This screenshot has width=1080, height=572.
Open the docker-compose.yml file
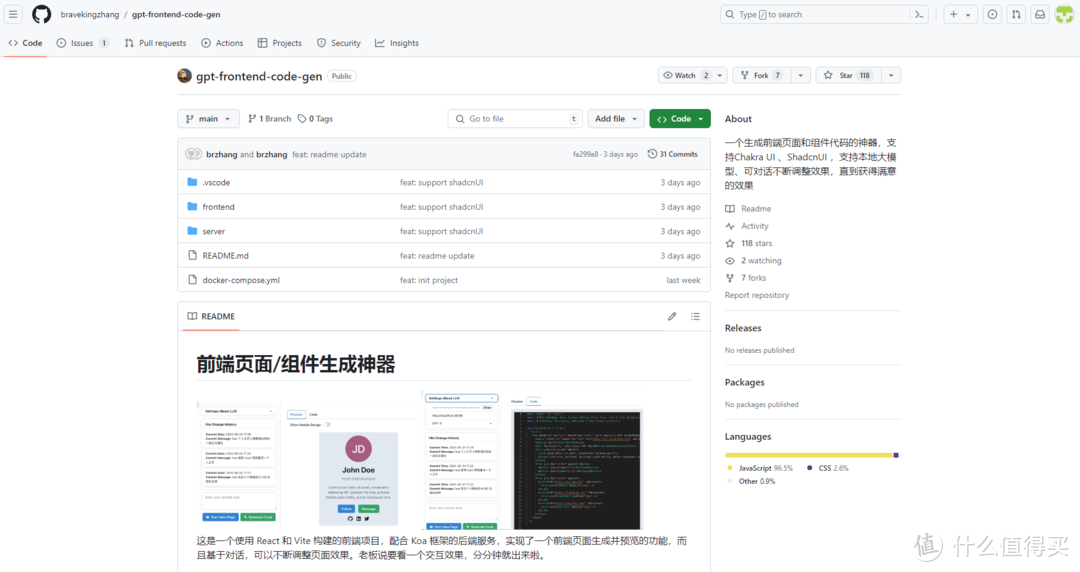tap(241, 280)
